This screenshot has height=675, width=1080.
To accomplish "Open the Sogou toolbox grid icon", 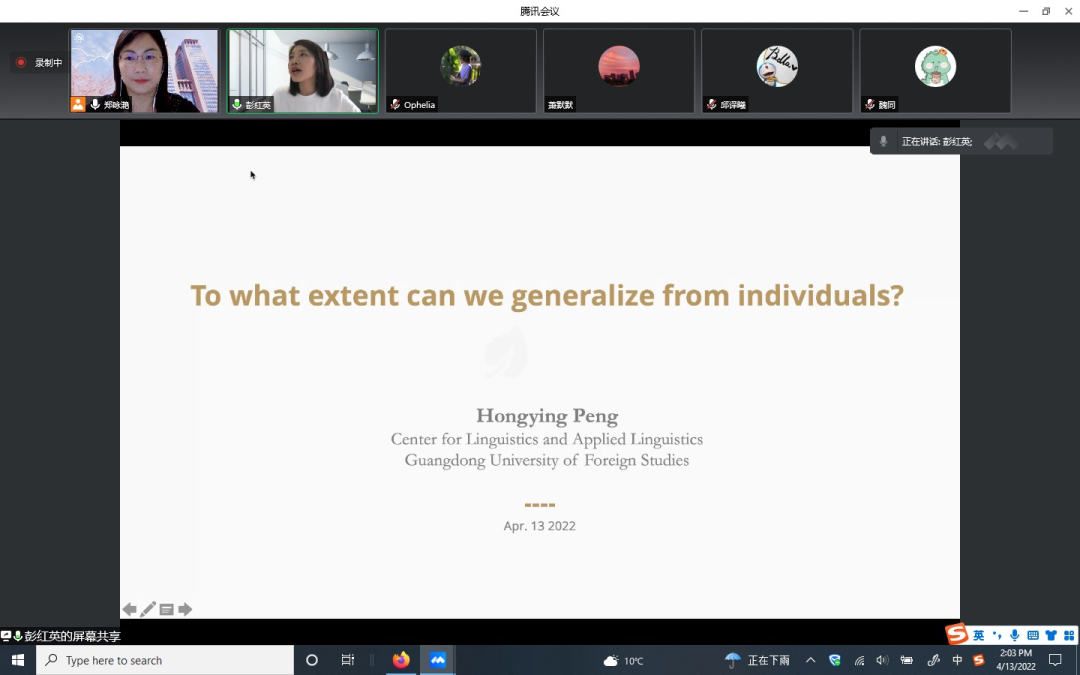I will 1068,636.
